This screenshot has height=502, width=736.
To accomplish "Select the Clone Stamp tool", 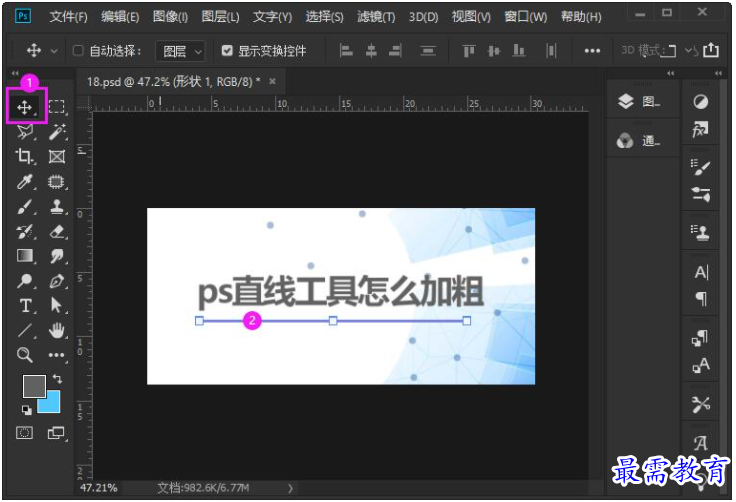I will [57, 207].
